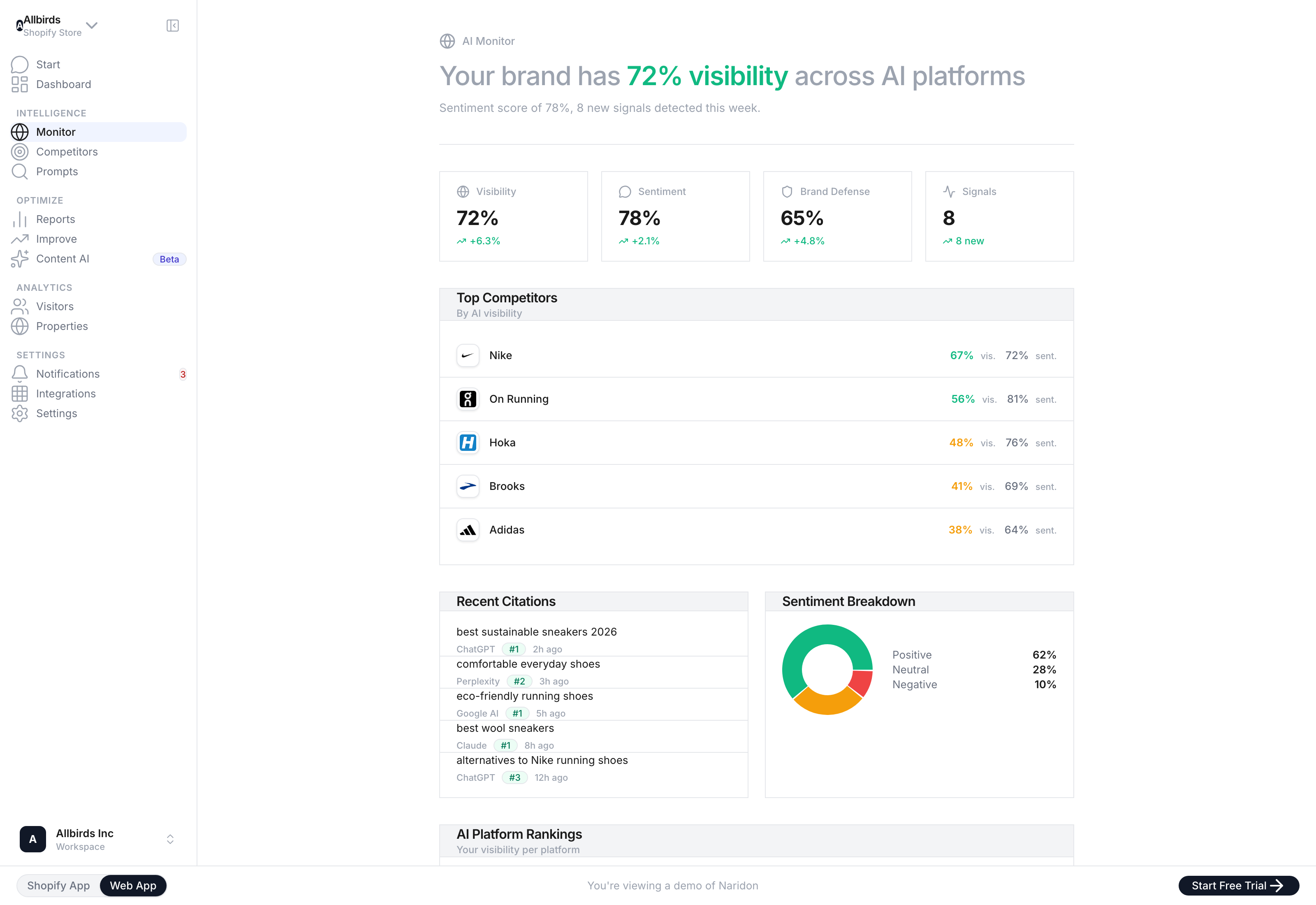
Task: Click the Settings gear icon
Action: [x=20, y=414]
